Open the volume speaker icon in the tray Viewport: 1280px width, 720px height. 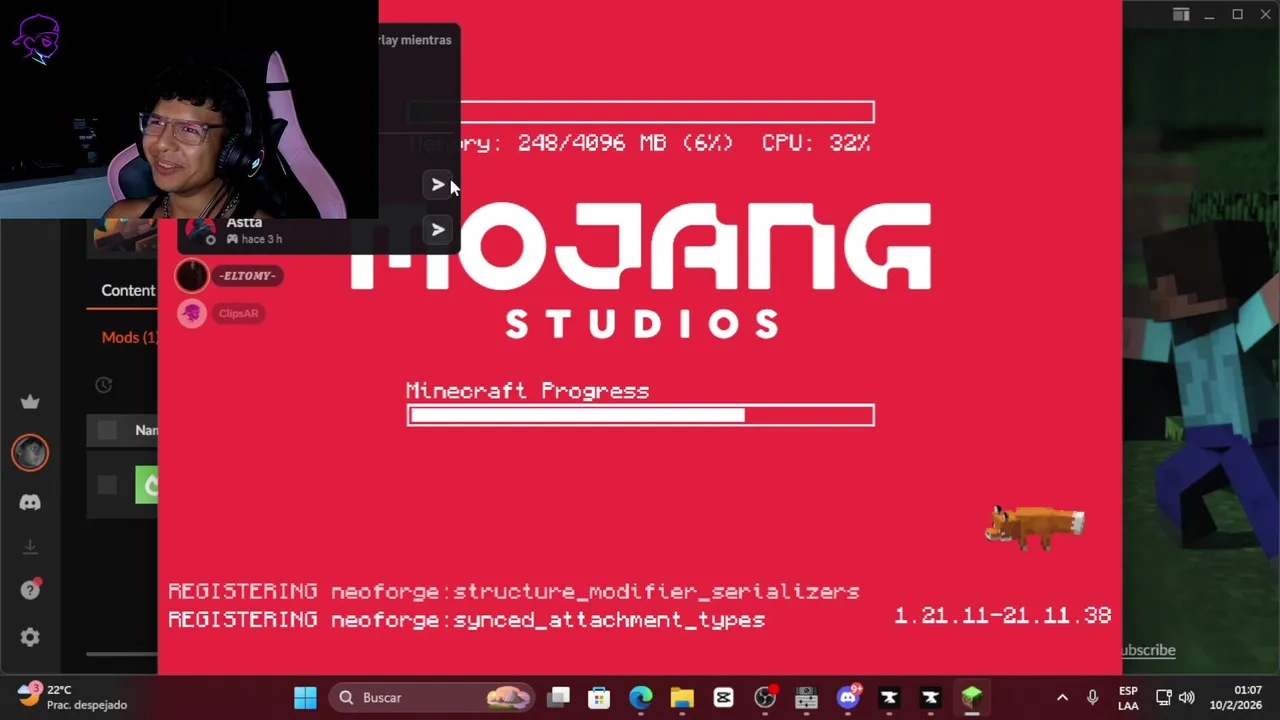[1187, 697]
